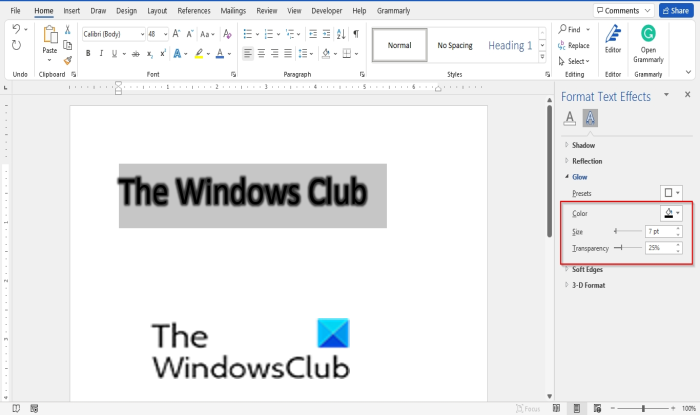Toggle Center alignment
700x415 pixels.
(x=261, y=54)
